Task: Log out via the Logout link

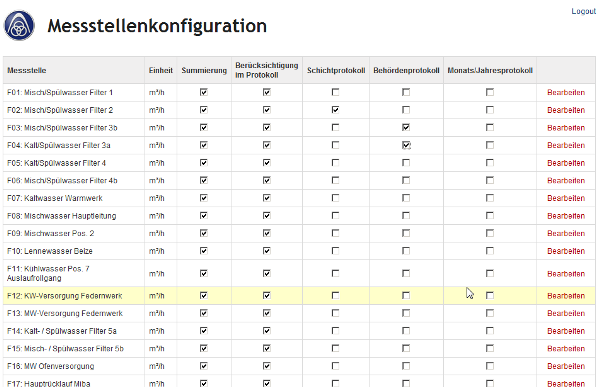Action: tap(584, 11)
